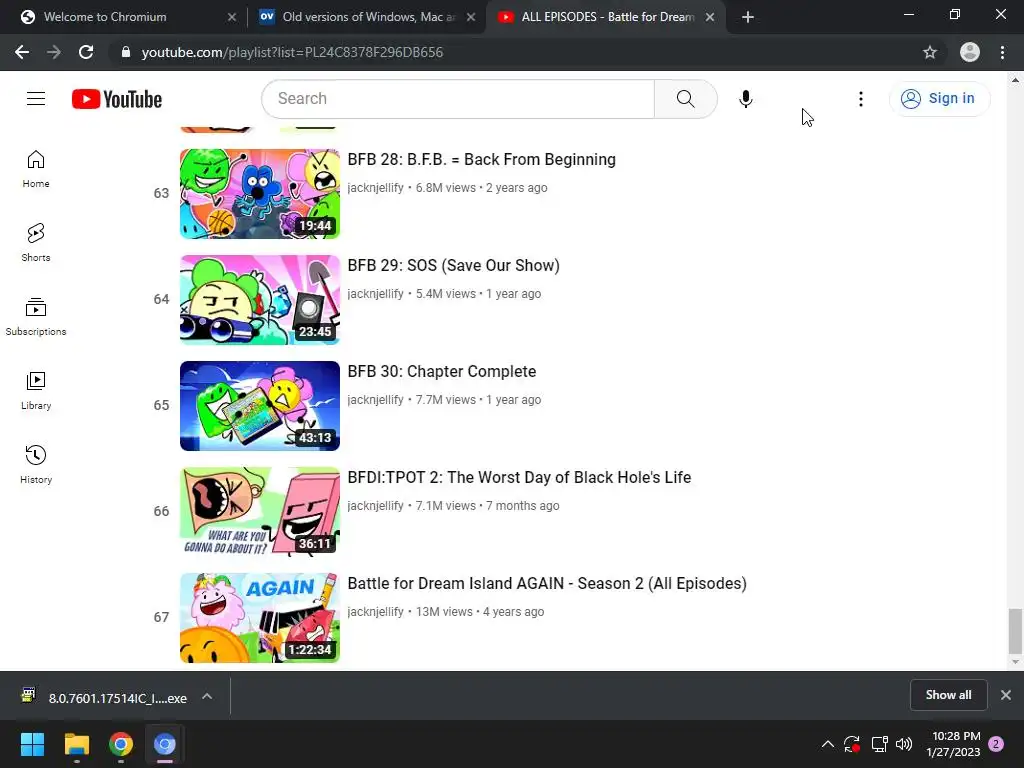Click the BFDI:TPOT 2 video thumbnail
1024x768 pixels.
[260, 511]
